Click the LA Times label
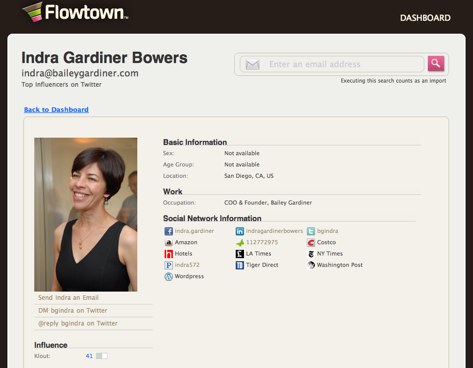The width and height of the screenshot is (473, 368). click(x=259, y=254)
